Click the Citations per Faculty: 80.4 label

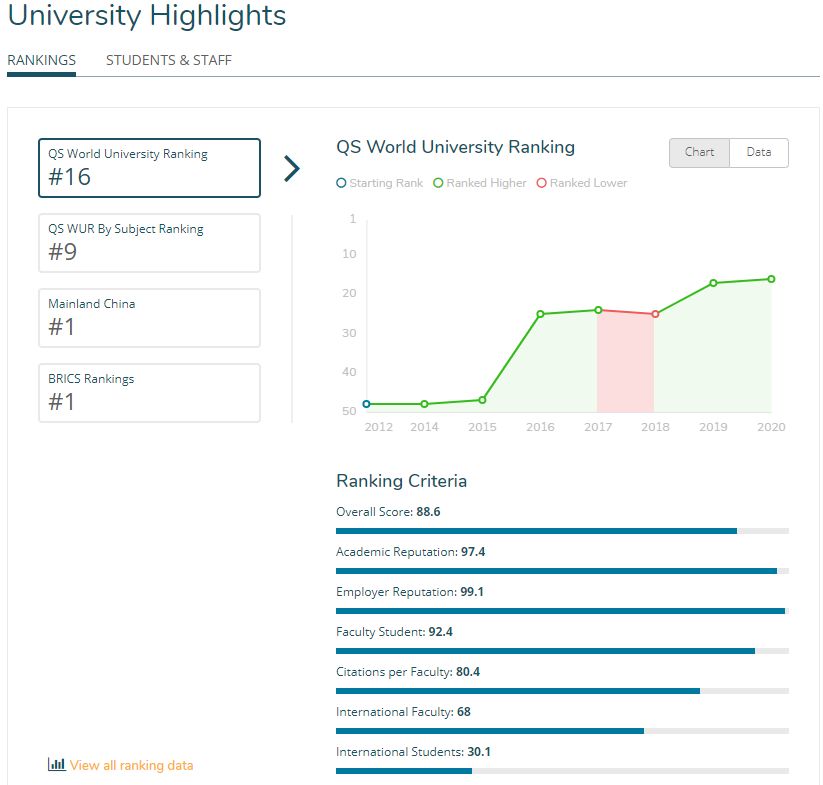pos(408,672)
